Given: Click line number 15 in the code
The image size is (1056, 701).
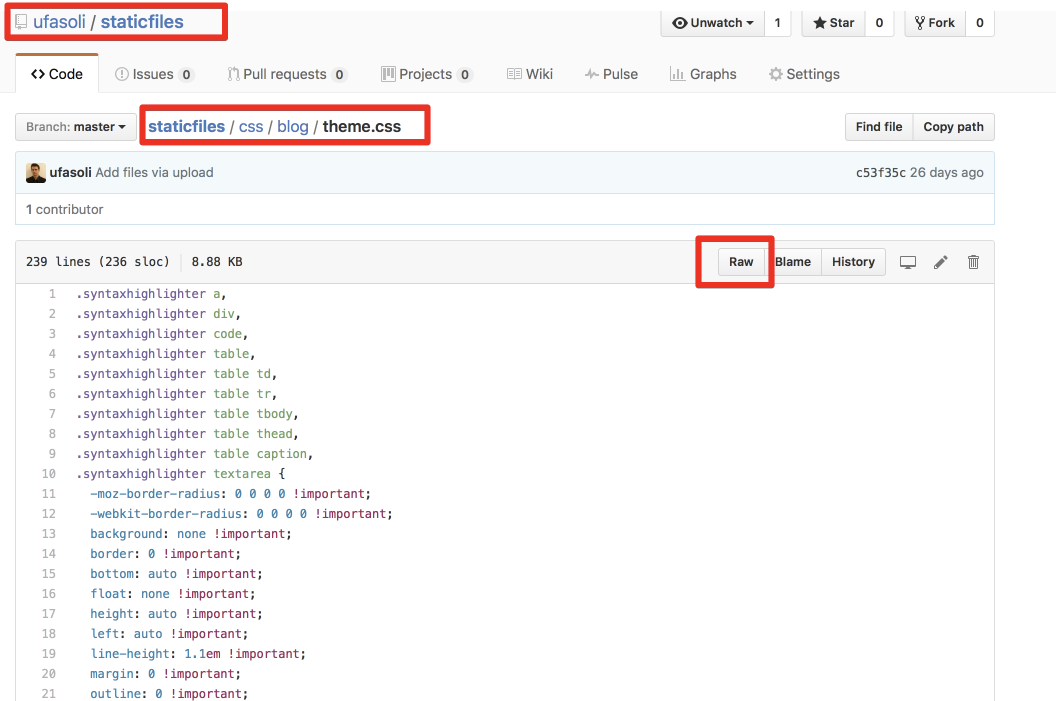Looking at the screenshot, I should tap(48, 574).
